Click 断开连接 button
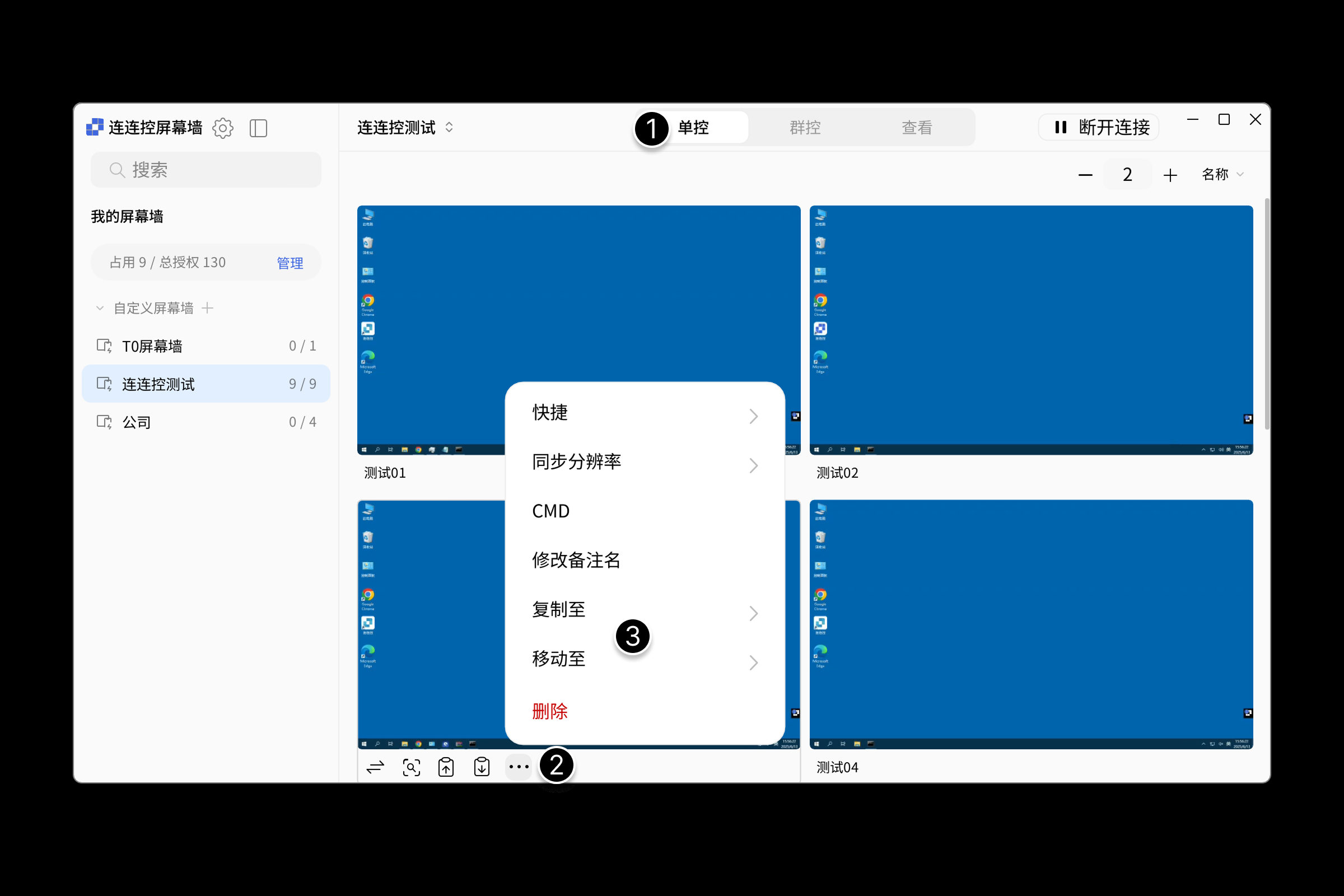1344x896 pixels. pyautogui.click(x=1098, y=127)
